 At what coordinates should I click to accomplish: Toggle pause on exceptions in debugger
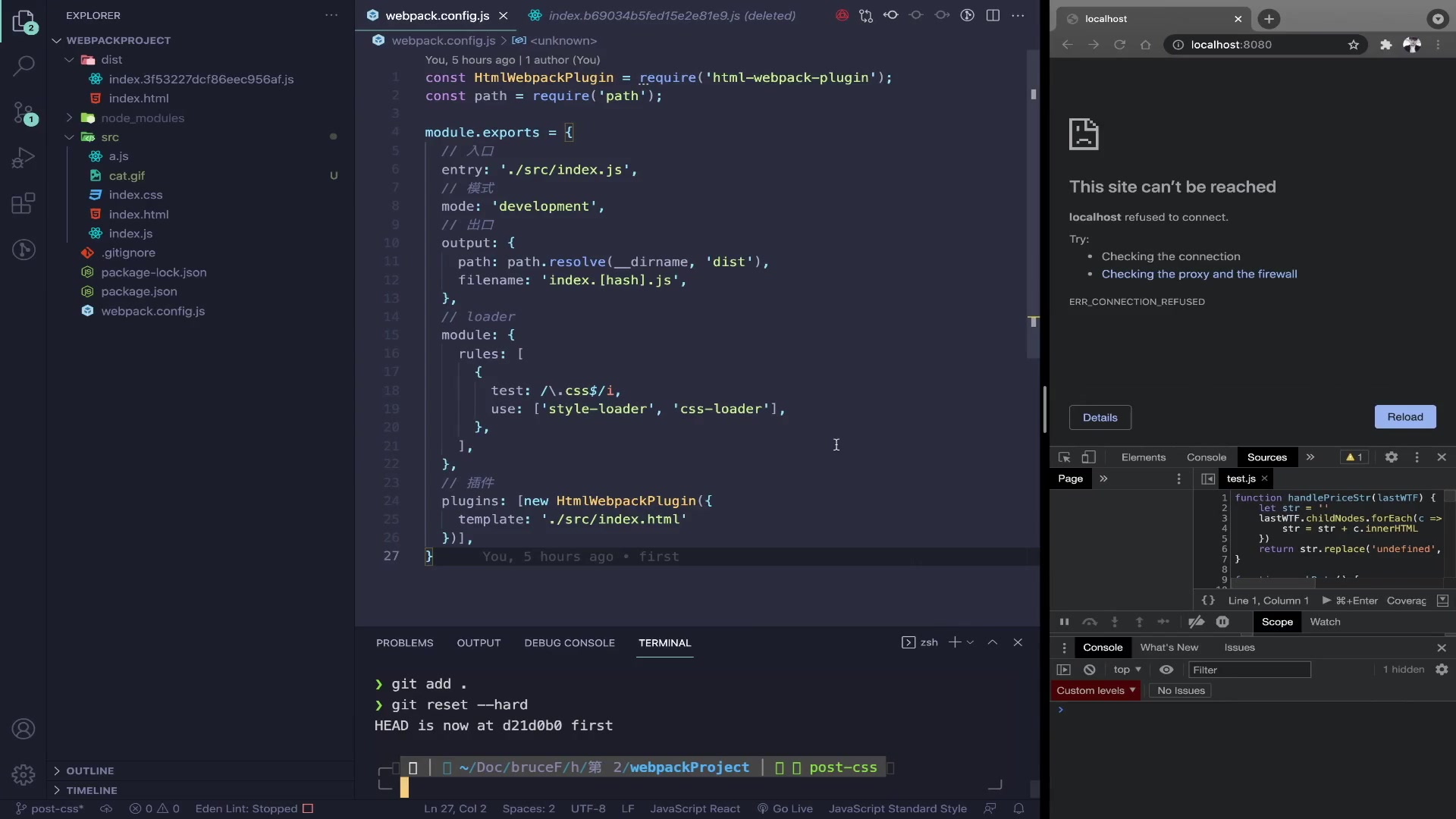1222,622
